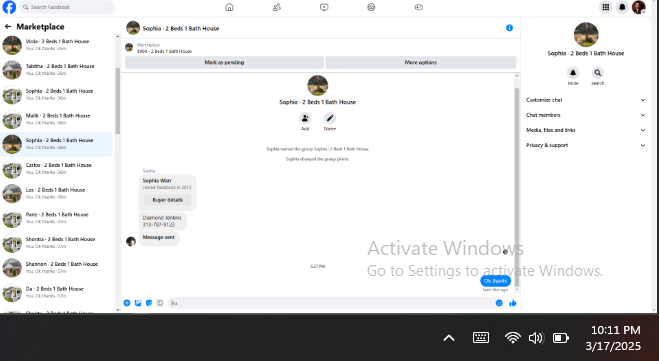Open the account profile picture menu
The width and height of the screenshot is (659, 361).
click(639, 7)
